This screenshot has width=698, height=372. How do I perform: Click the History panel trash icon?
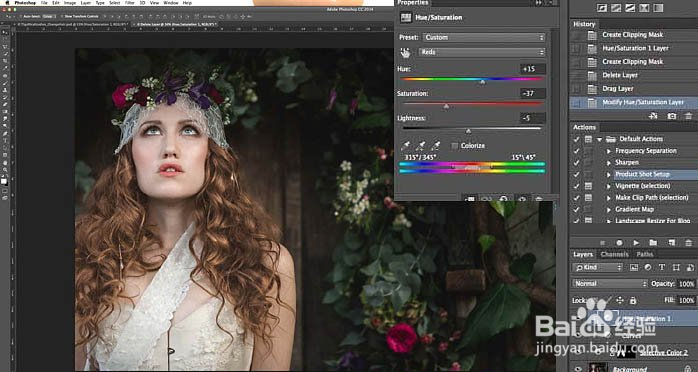pos(688,116)
